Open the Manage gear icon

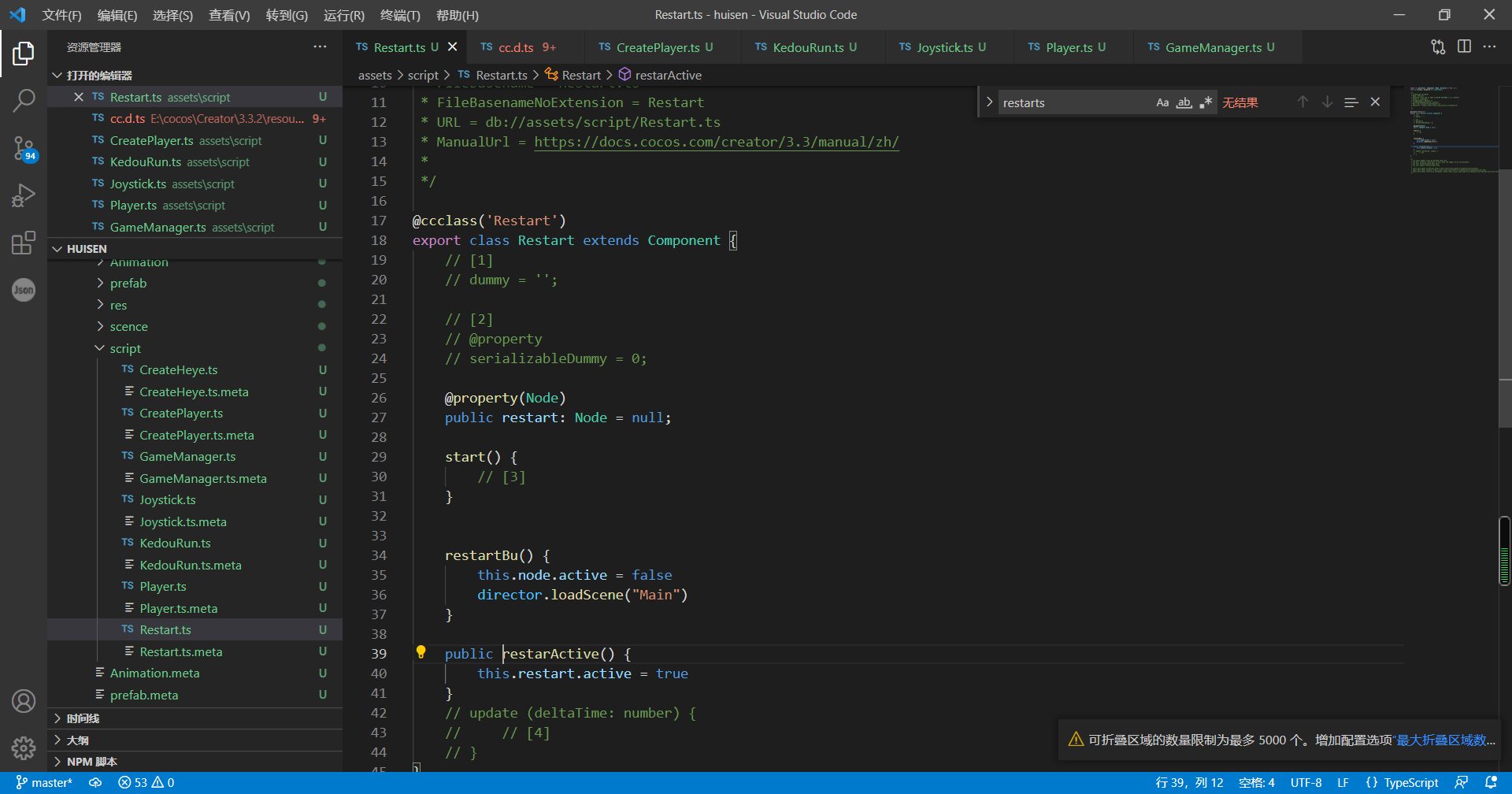(24, 748)
